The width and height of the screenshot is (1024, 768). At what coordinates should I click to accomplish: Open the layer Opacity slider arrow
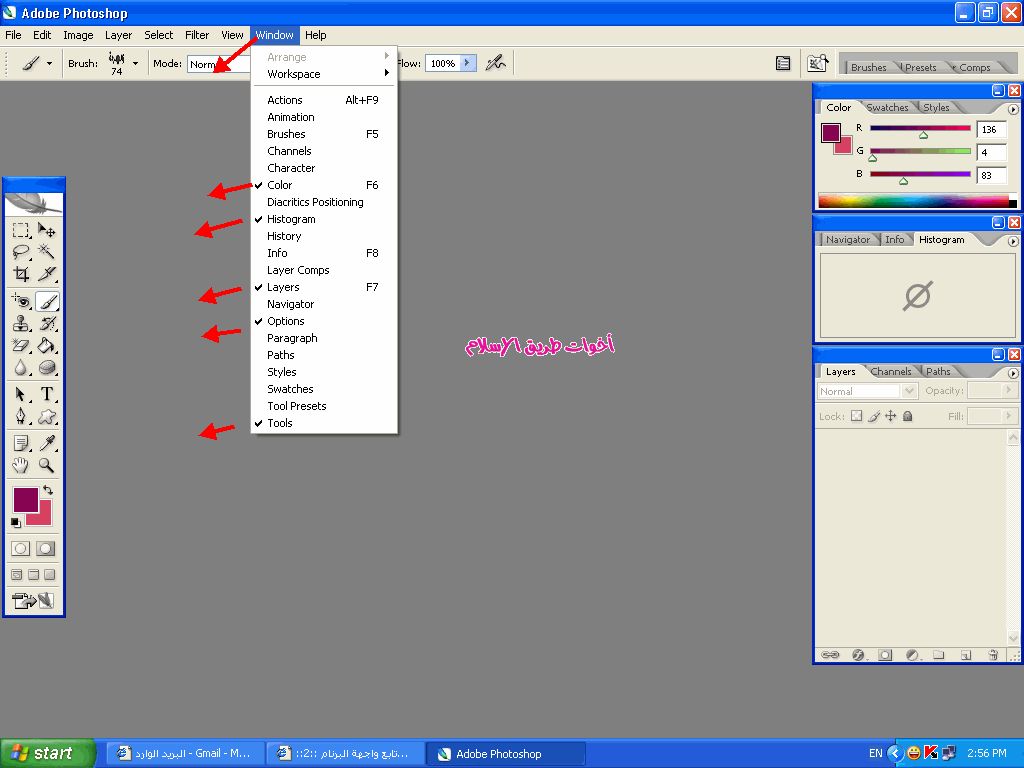[1008, 390]
